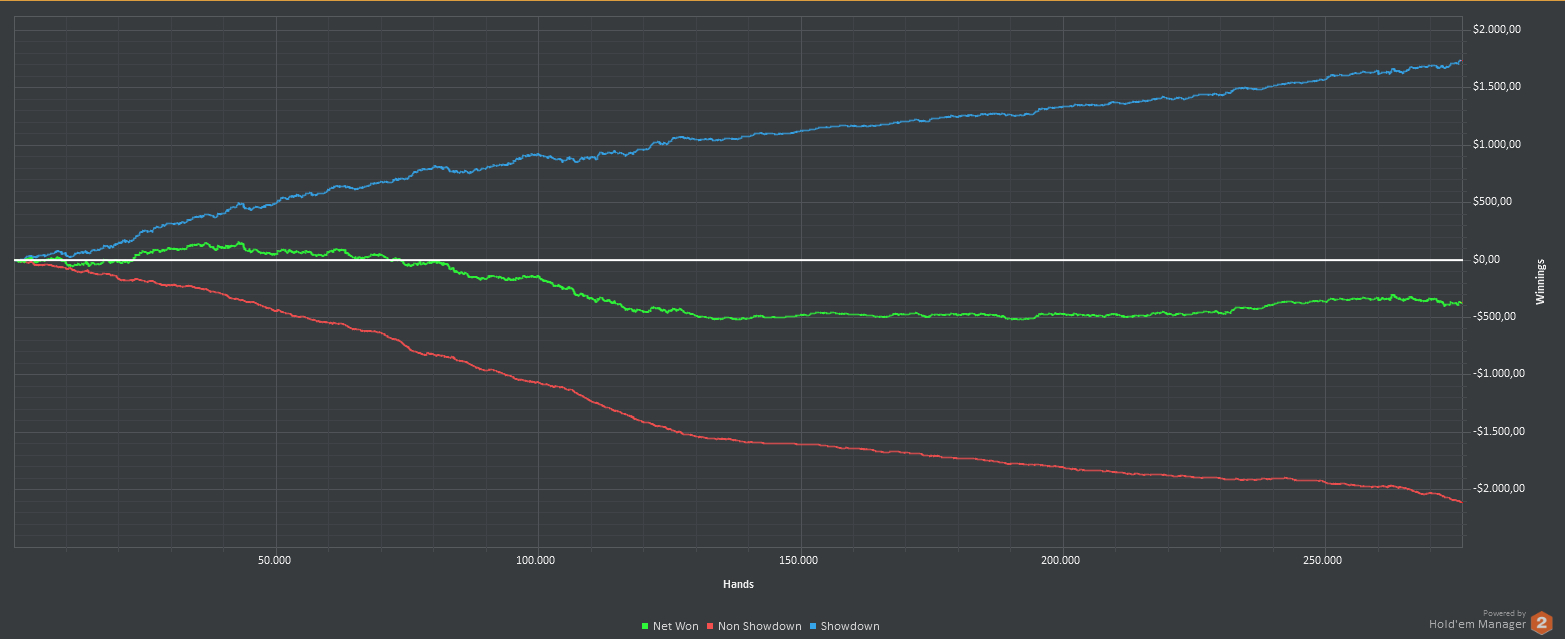
Task: Click the $500,00 winnings axis label
Action: (x=1490, y=202)
